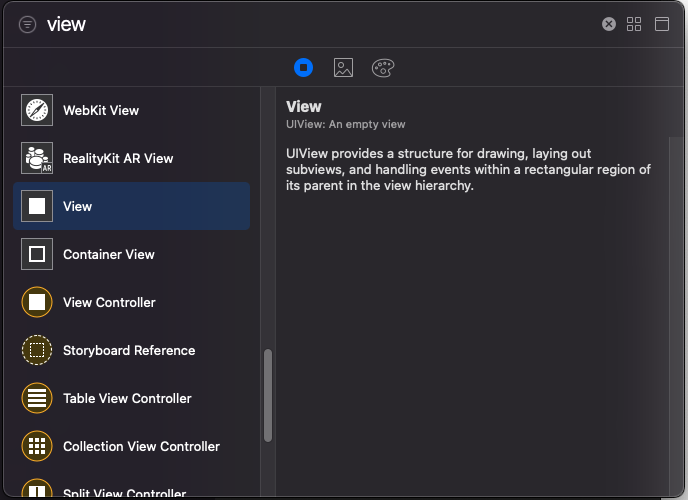
Task: Select the Image media library tab
Action: [343, 68]
